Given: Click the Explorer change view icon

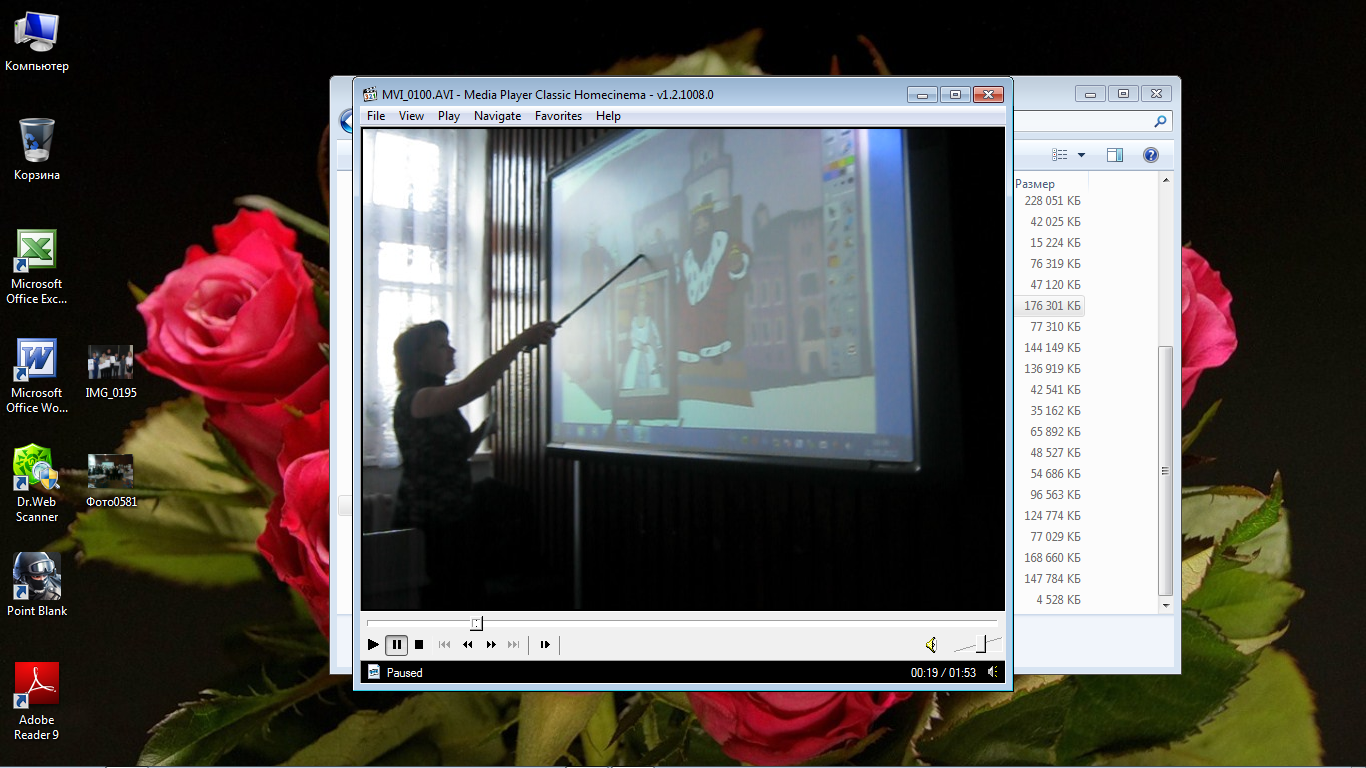Looking at the screenshot, I should point(1060,155).
